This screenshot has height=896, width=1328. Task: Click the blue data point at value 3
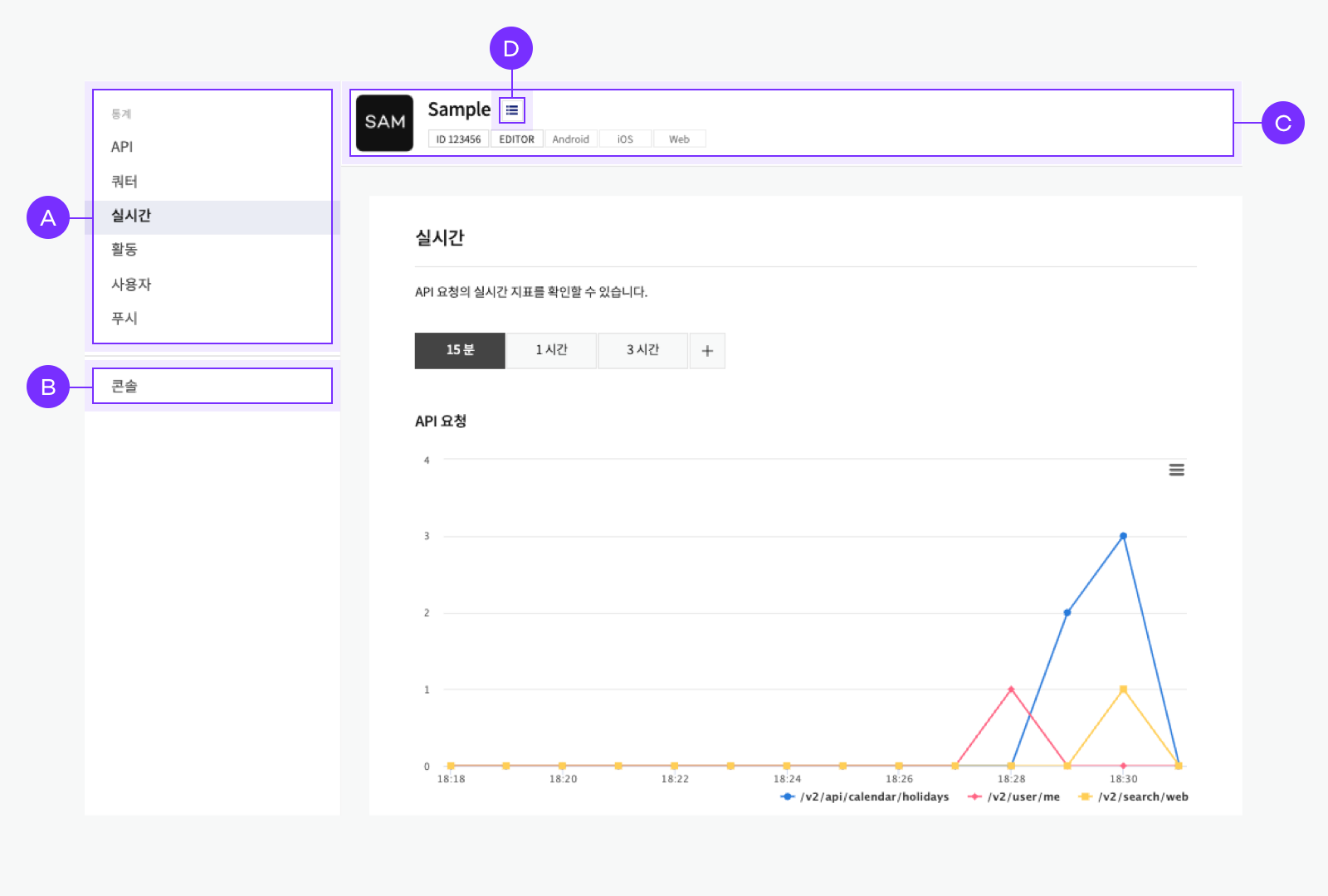tap(1123, 536)
